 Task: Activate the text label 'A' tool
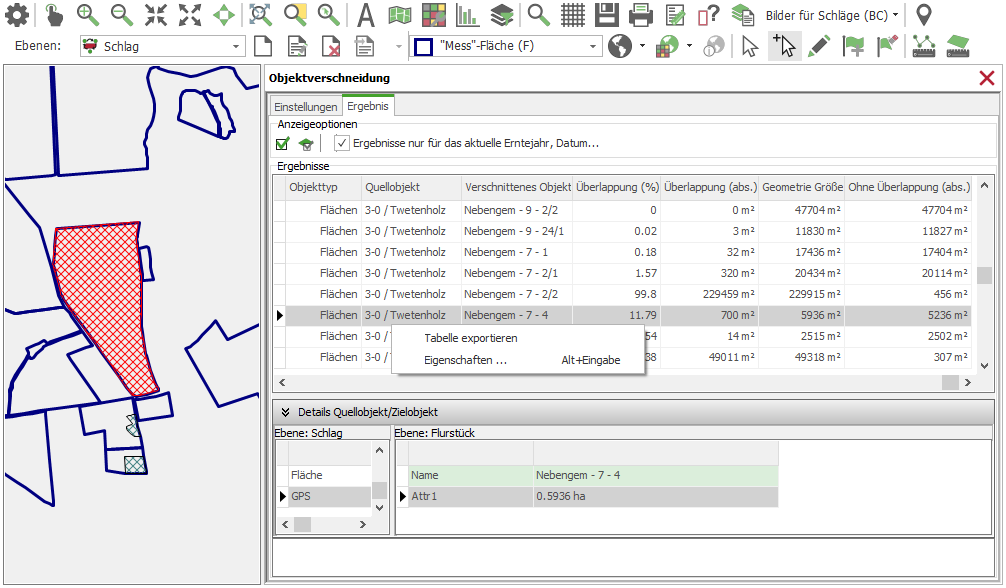tap(366, 15)
